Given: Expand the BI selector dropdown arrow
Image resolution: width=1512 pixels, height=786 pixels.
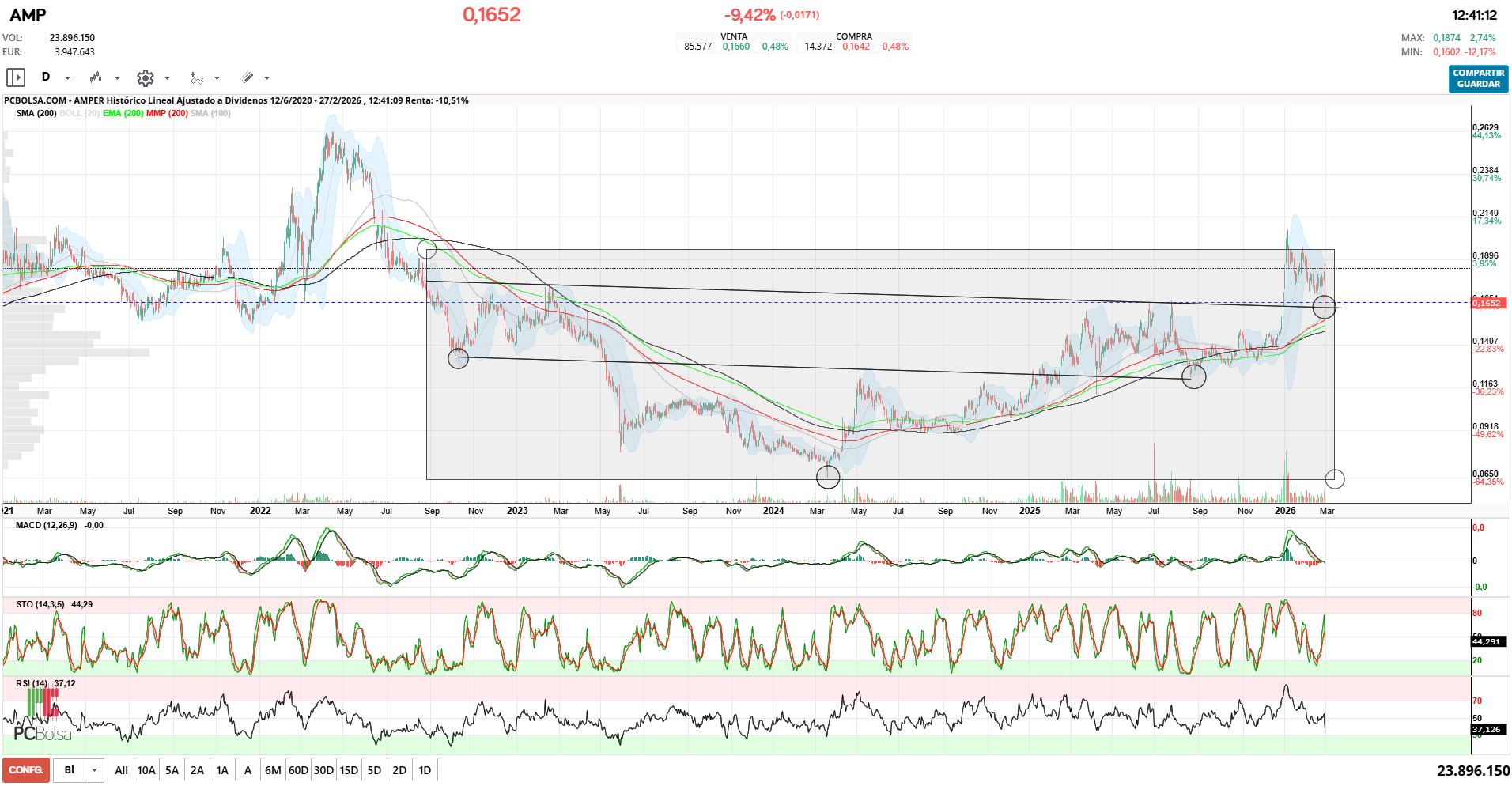Looking at the screenshot, I should 94,770.
